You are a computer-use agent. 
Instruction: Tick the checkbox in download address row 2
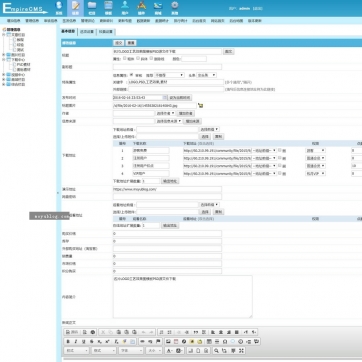click(x=280, y=158)
